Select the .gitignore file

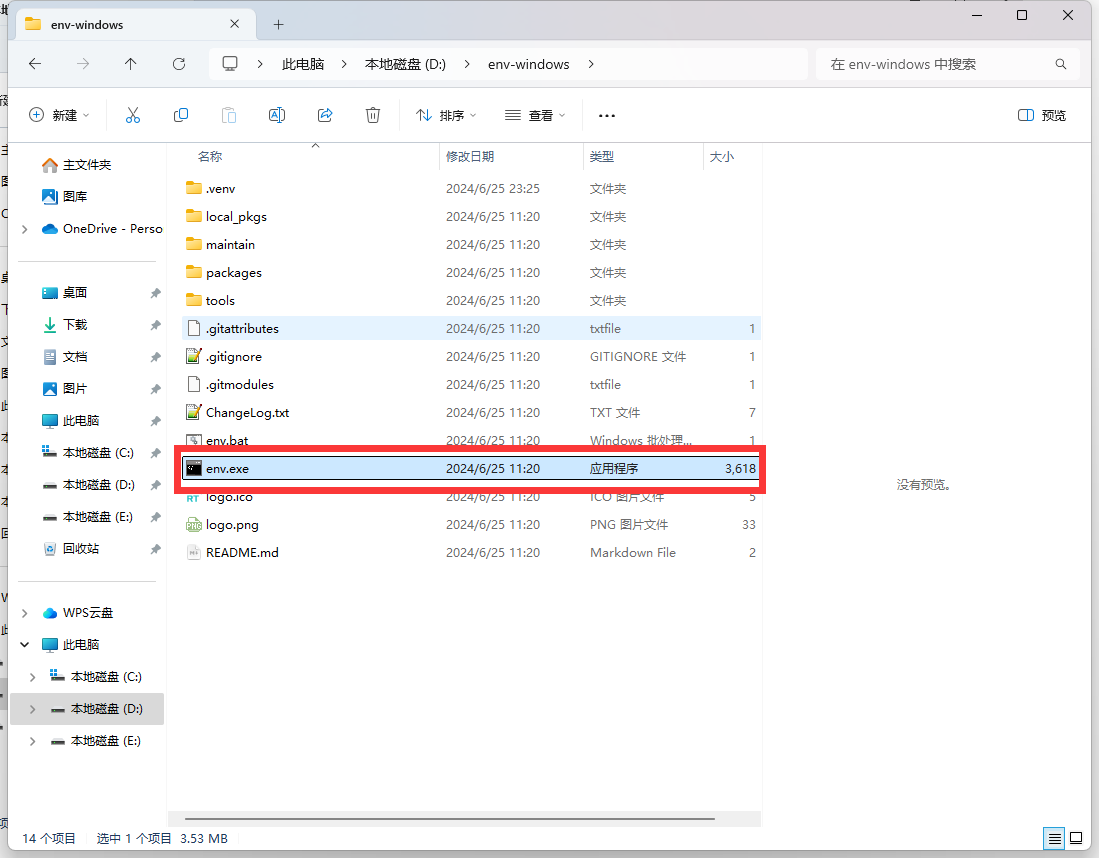[471, 357]
